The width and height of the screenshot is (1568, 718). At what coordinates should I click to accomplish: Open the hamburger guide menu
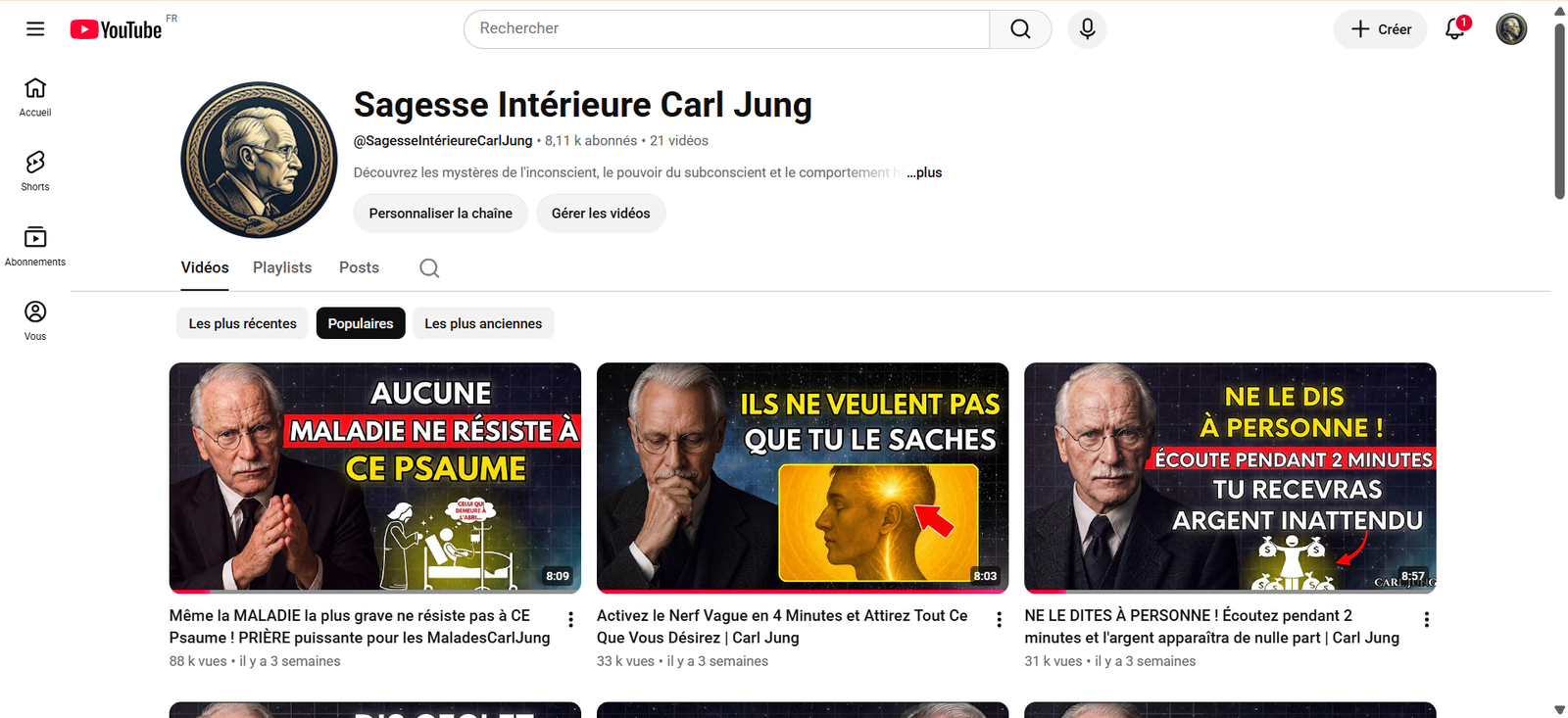point(35,29)
